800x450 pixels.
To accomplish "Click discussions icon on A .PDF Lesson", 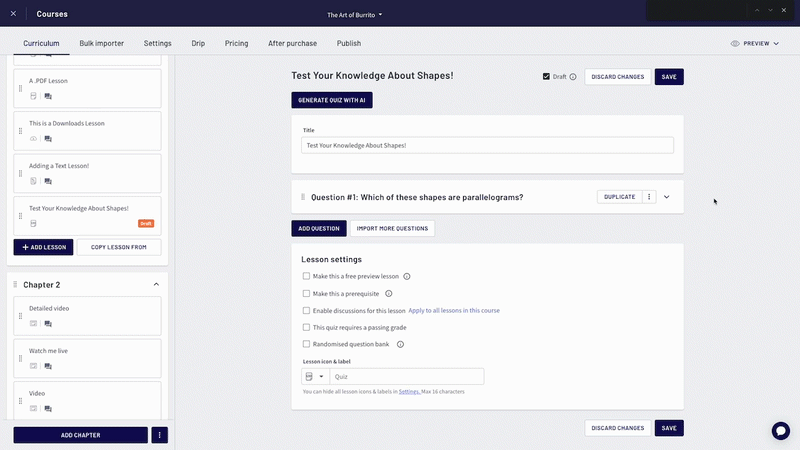I will tap(48, 96).
